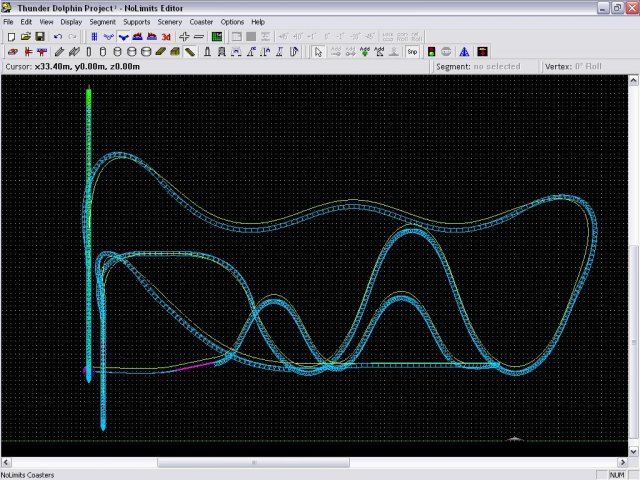Open the Options menu
Viewport: 640px width, 480px height.
[x=232, y=22]
